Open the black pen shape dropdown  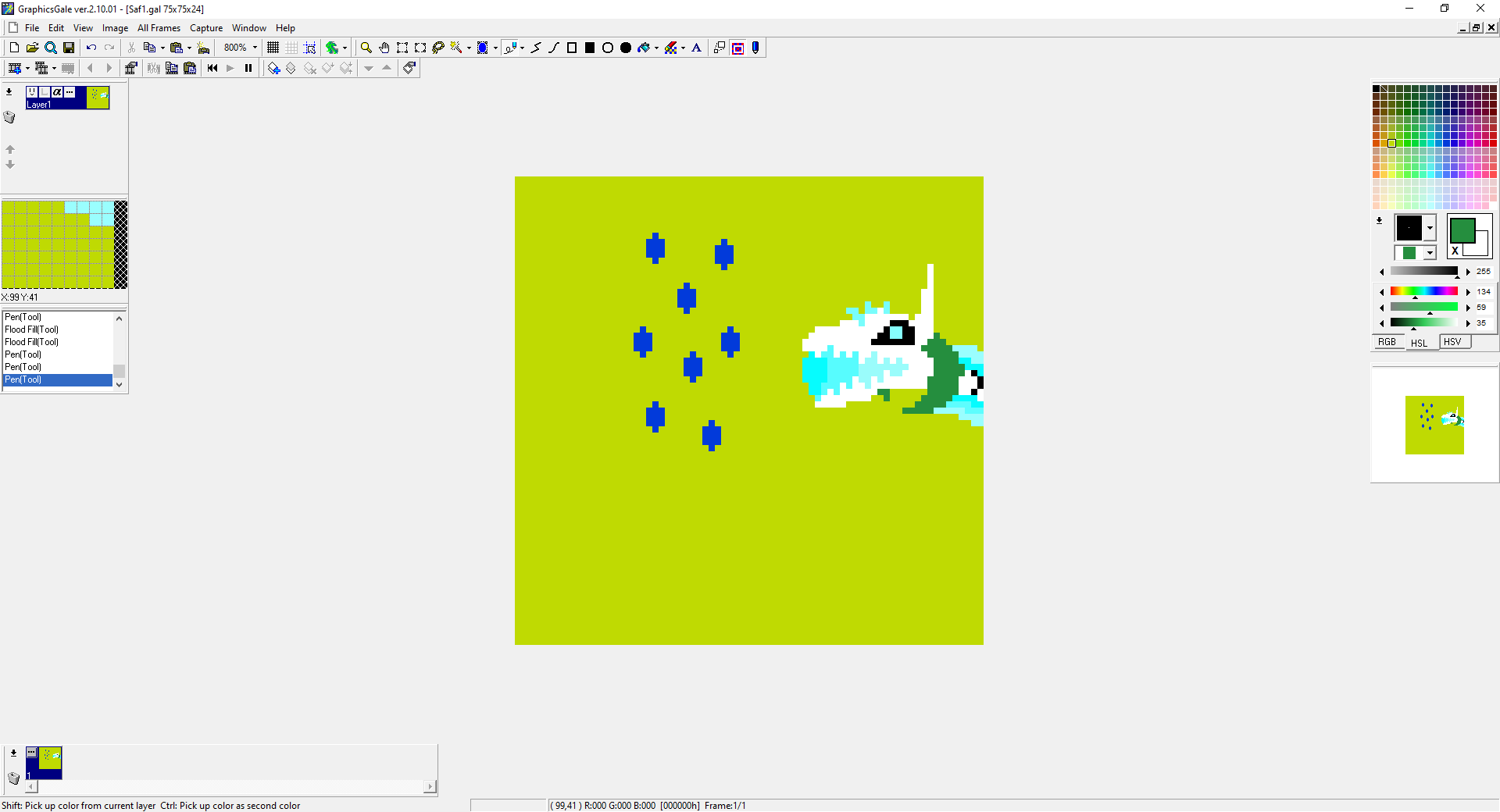[x=1430, y=228]
